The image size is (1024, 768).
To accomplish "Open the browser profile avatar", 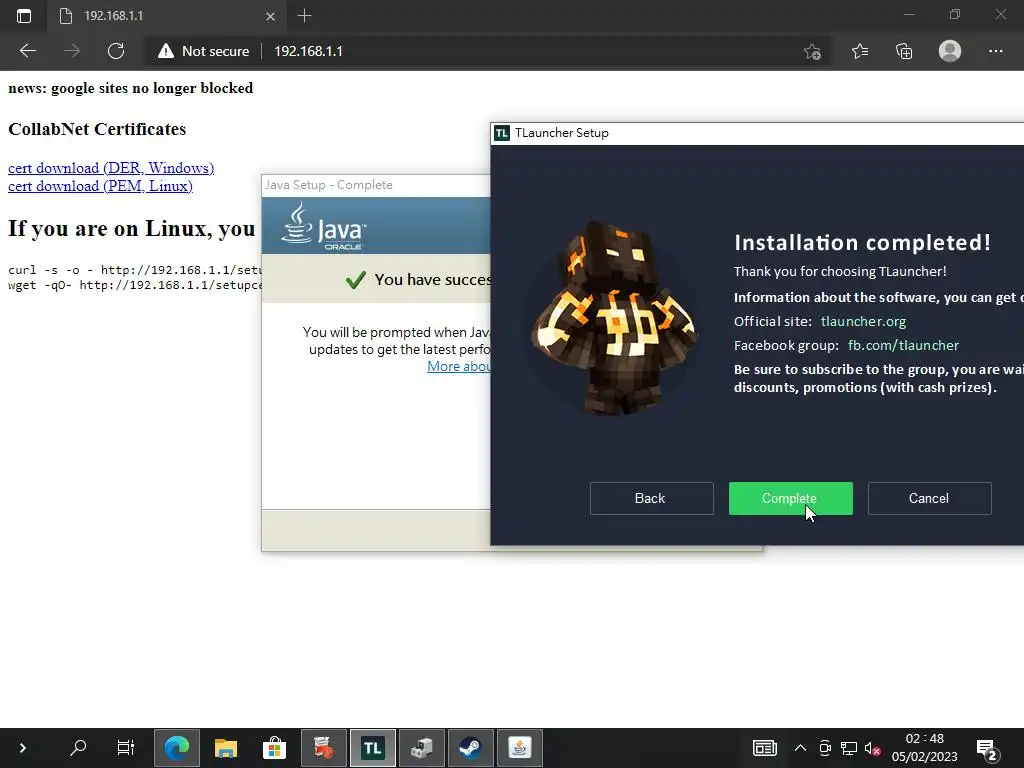I will click(x=950, y=51).
